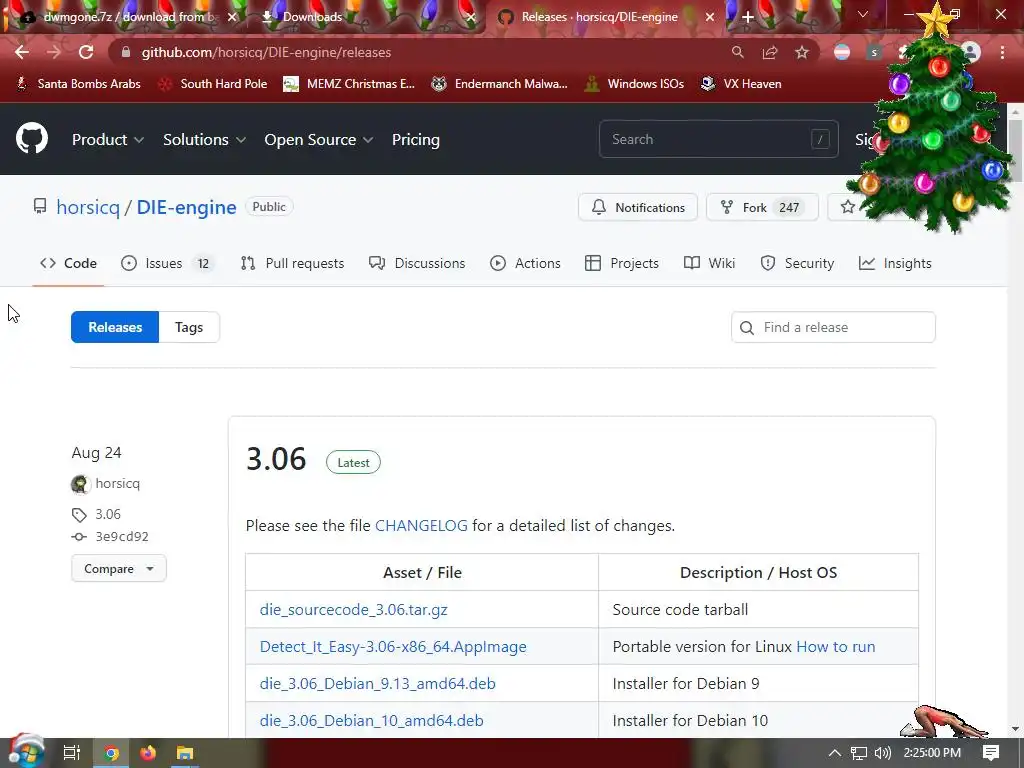Open Windows ISOs bookmark
This screenshot has height=768, width=1024.
point(635,84)
